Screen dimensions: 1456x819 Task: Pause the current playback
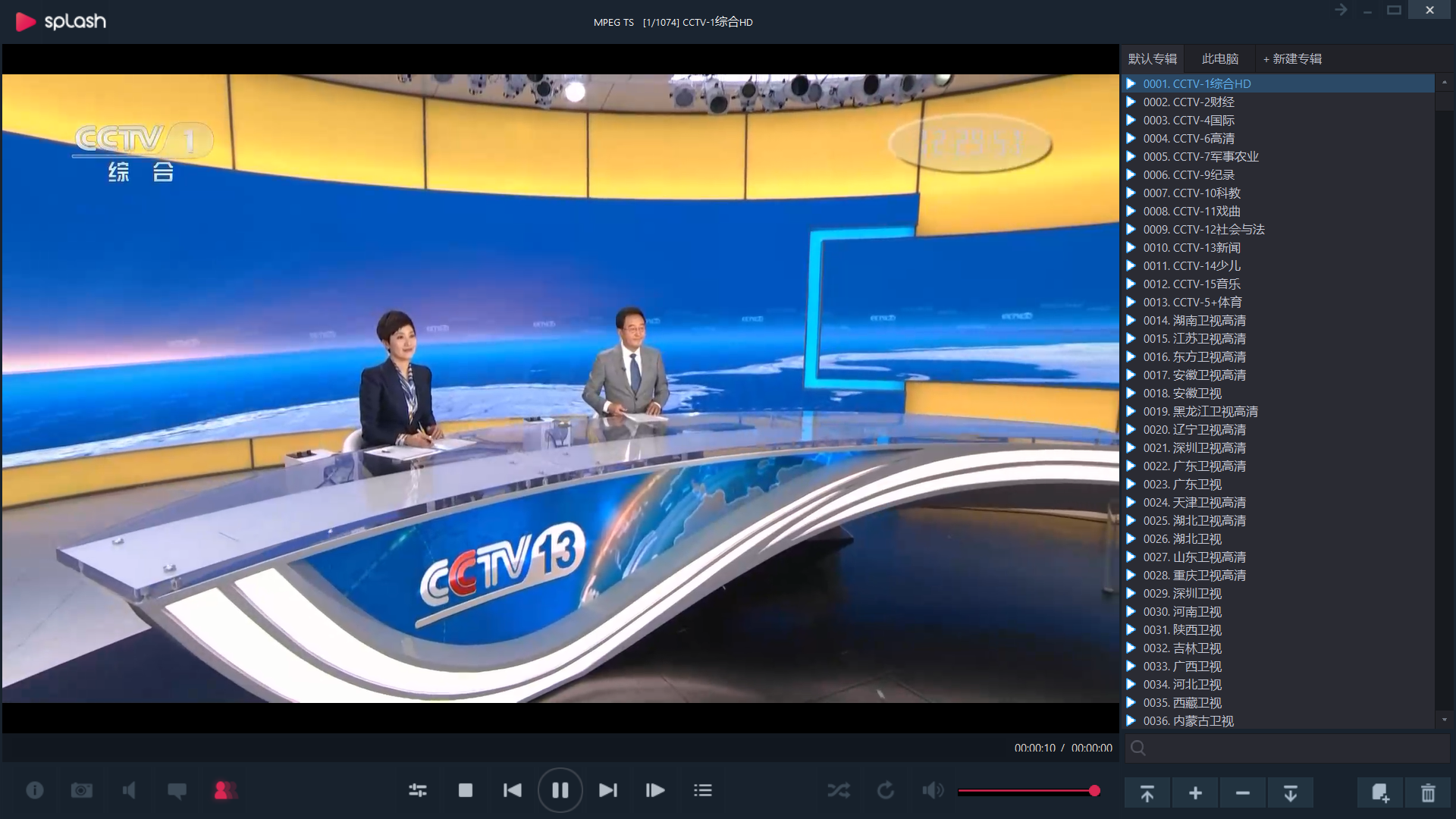(x=560, y=790)
